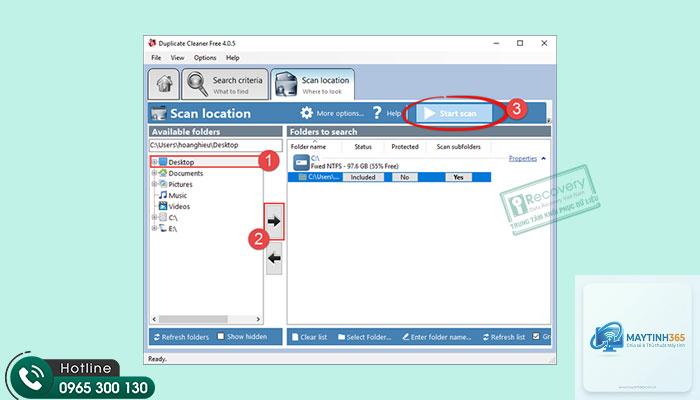
Task: Switch to the Search criteria tab
Action: click(x=225, y=84)
